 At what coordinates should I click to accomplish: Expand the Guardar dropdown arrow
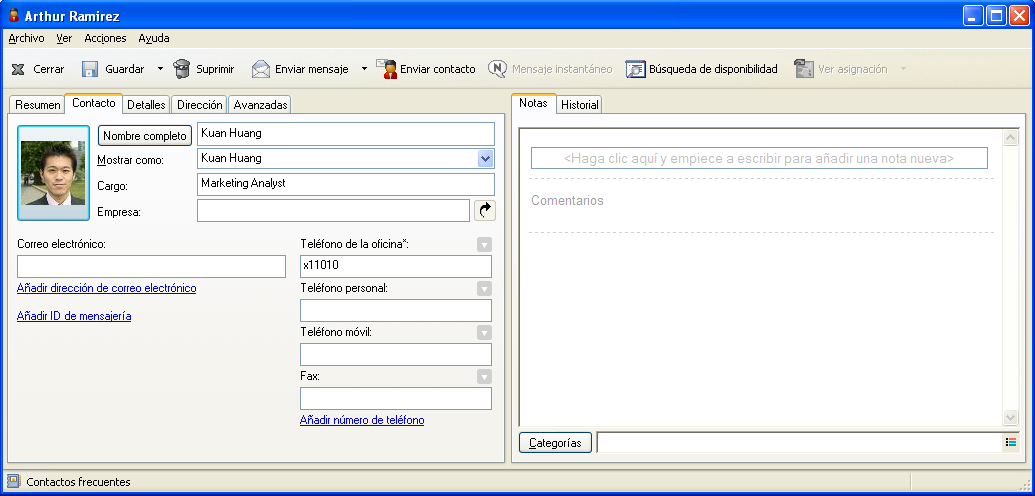(x=160, y=69)
